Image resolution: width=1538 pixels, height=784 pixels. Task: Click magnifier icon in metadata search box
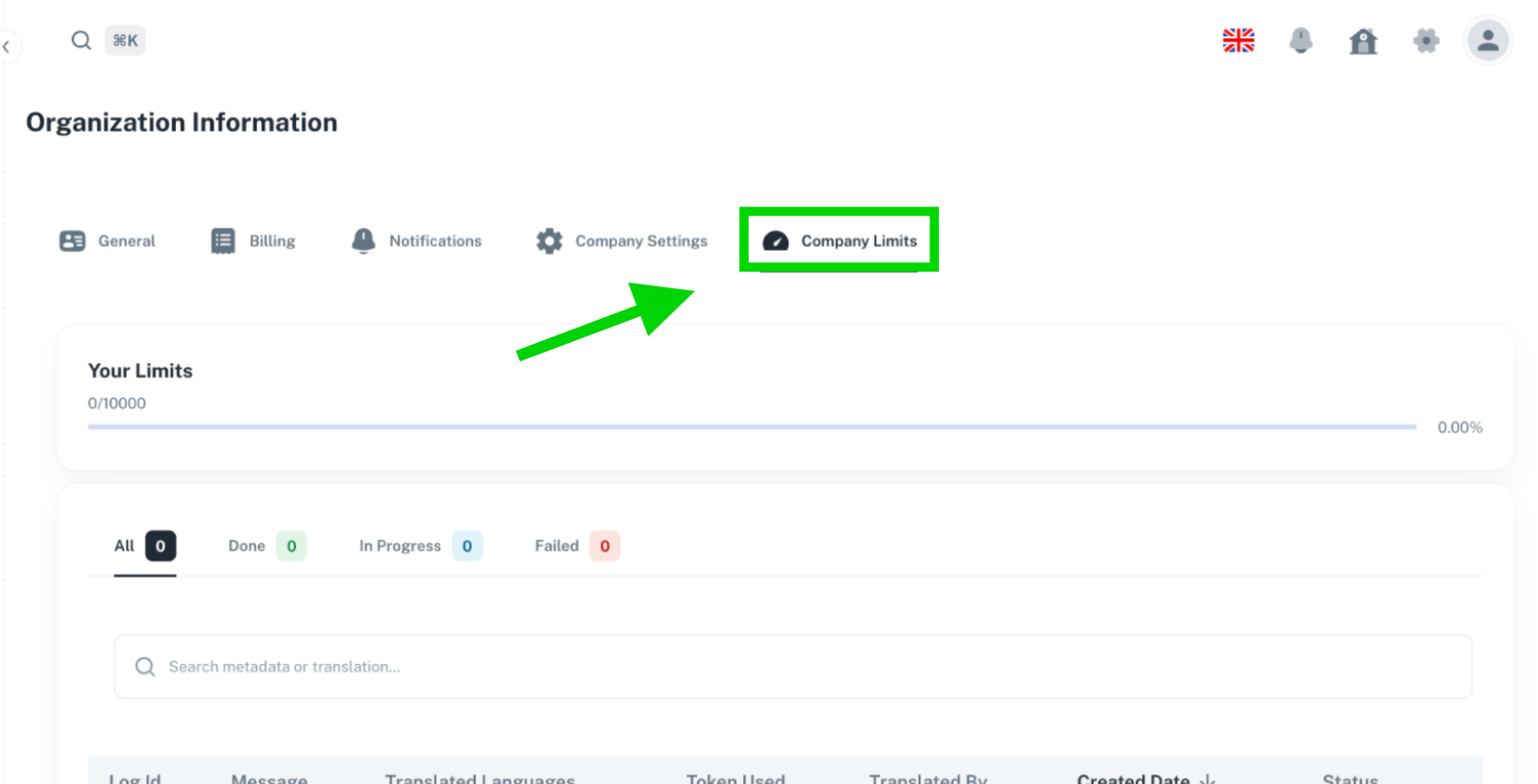pyautogui.click(x=145, y=667)
